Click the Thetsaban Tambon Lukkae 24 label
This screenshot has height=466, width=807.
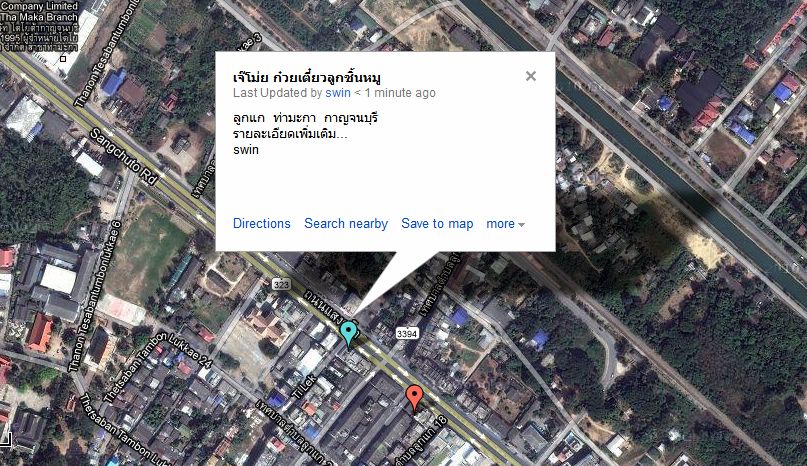click(157, 366)
